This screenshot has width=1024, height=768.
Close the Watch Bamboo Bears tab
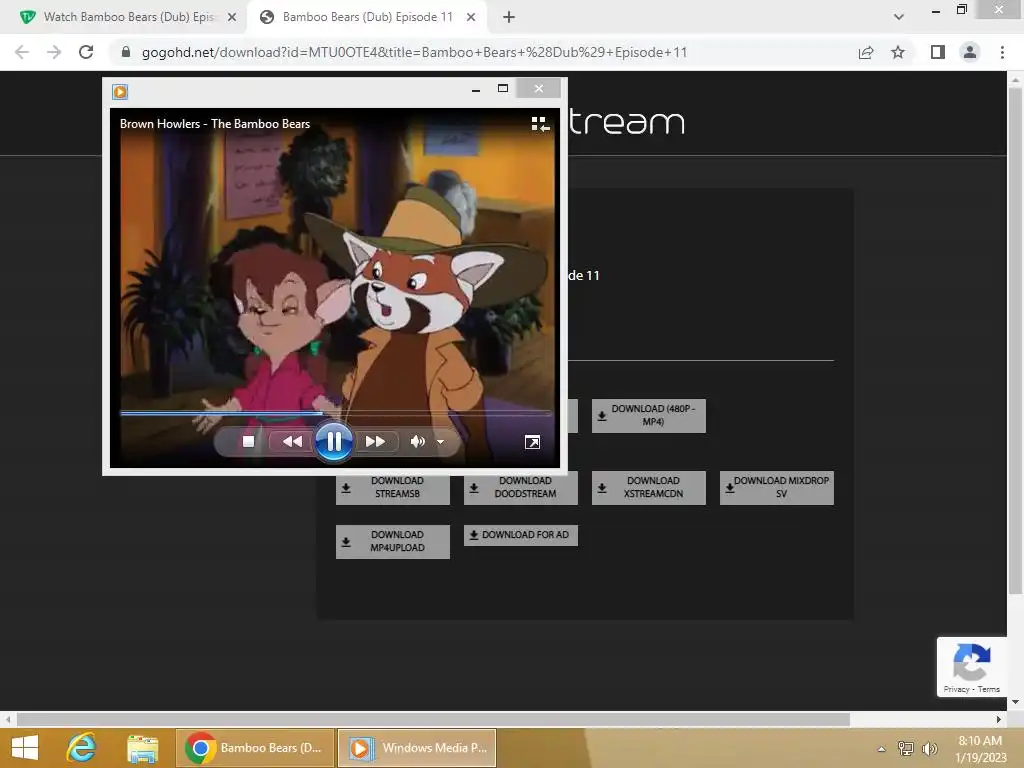pos(232,18)
